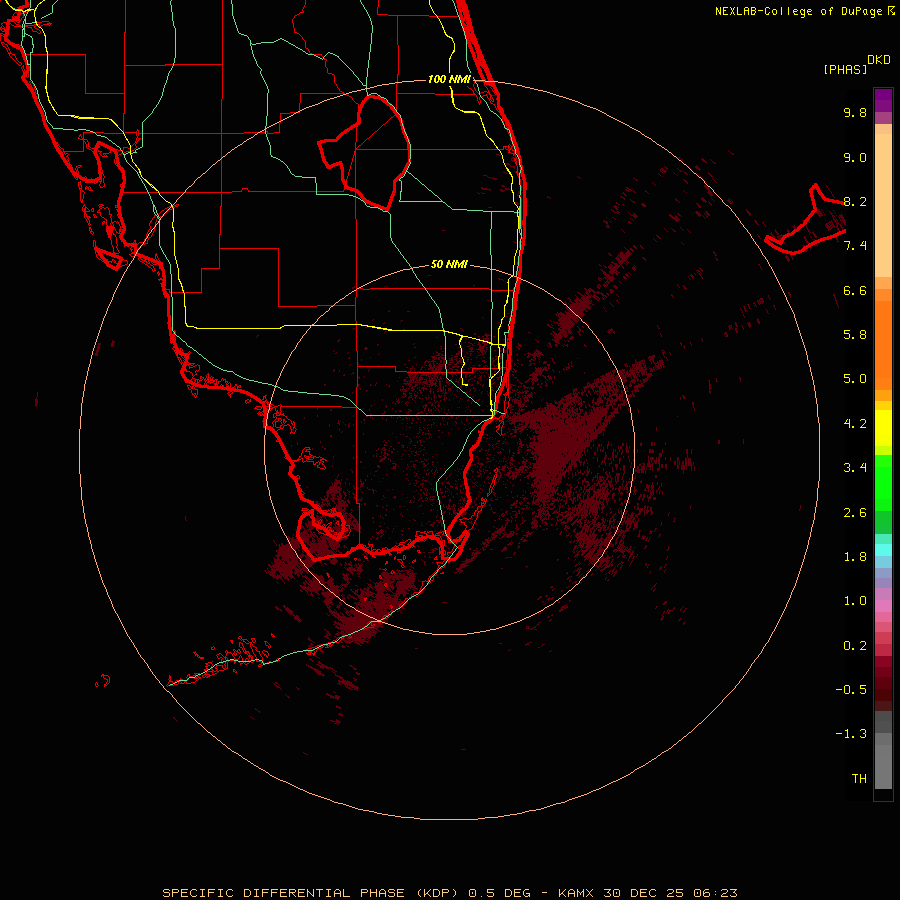
Task: Click the 7.4 value on the colorbar scale
Action: (x=855, y=246)
